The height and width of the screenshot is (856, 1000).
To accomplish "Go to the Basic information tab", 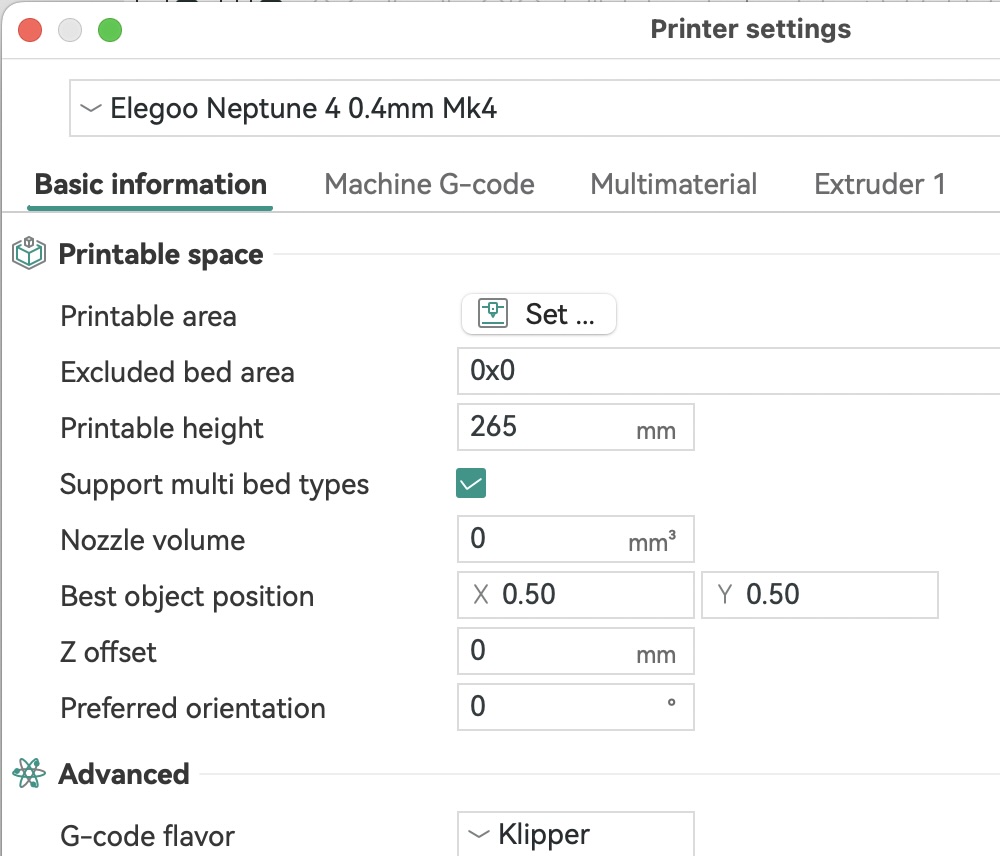I will pos(150,185).
